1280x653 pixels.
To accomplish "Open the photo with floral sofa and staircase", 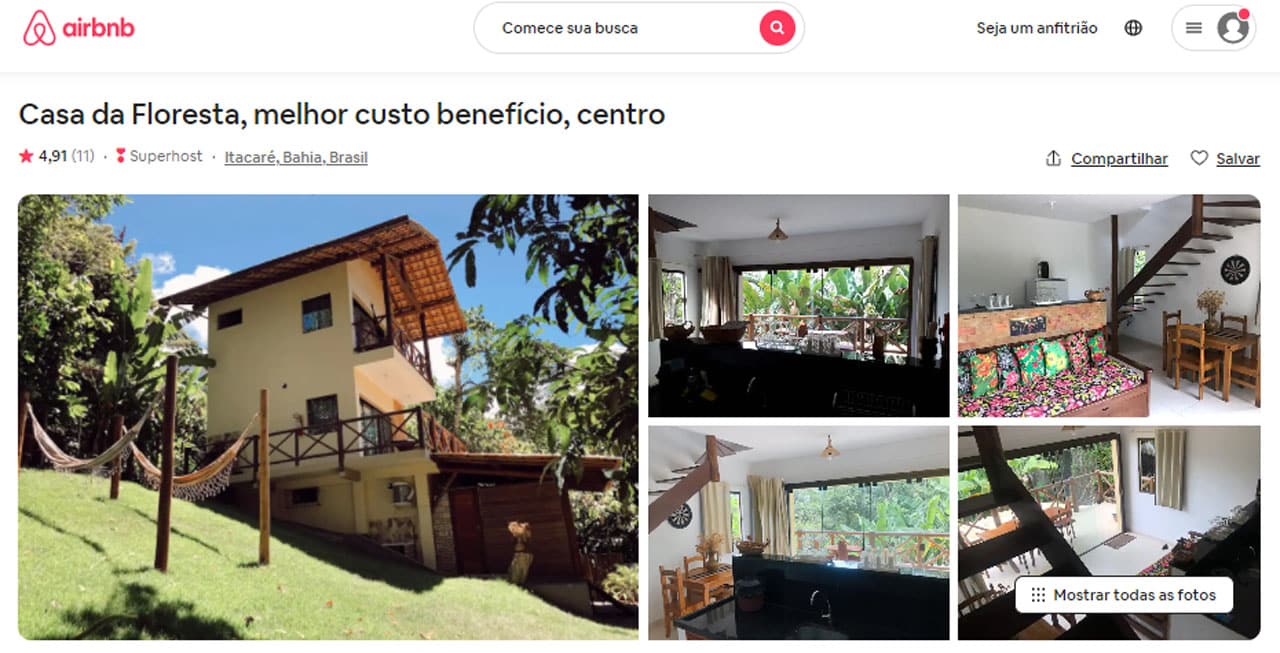I will pyautogui.click(x=1109, y=306).
